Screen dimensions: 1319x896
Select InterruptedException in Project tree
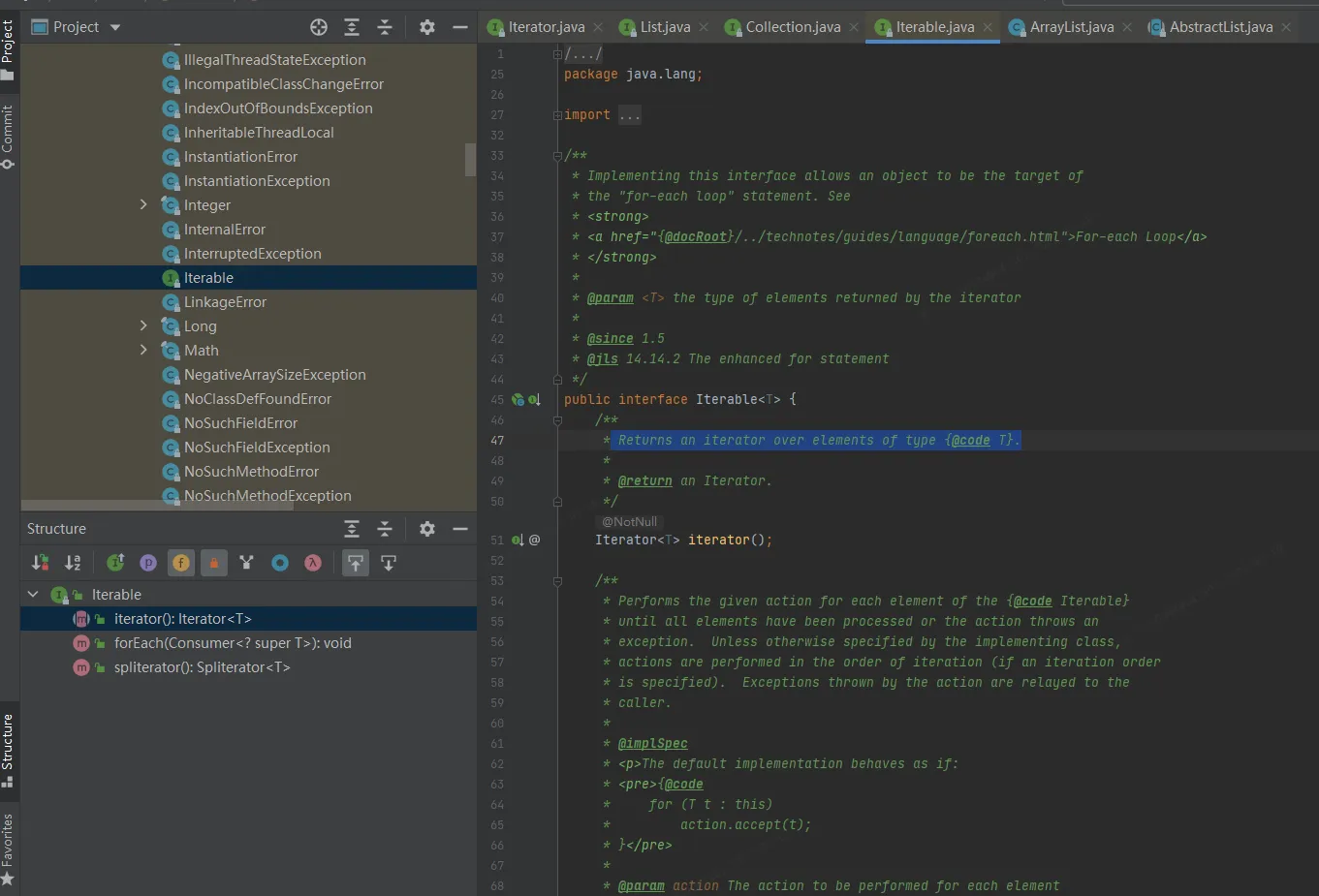point(252,253)
